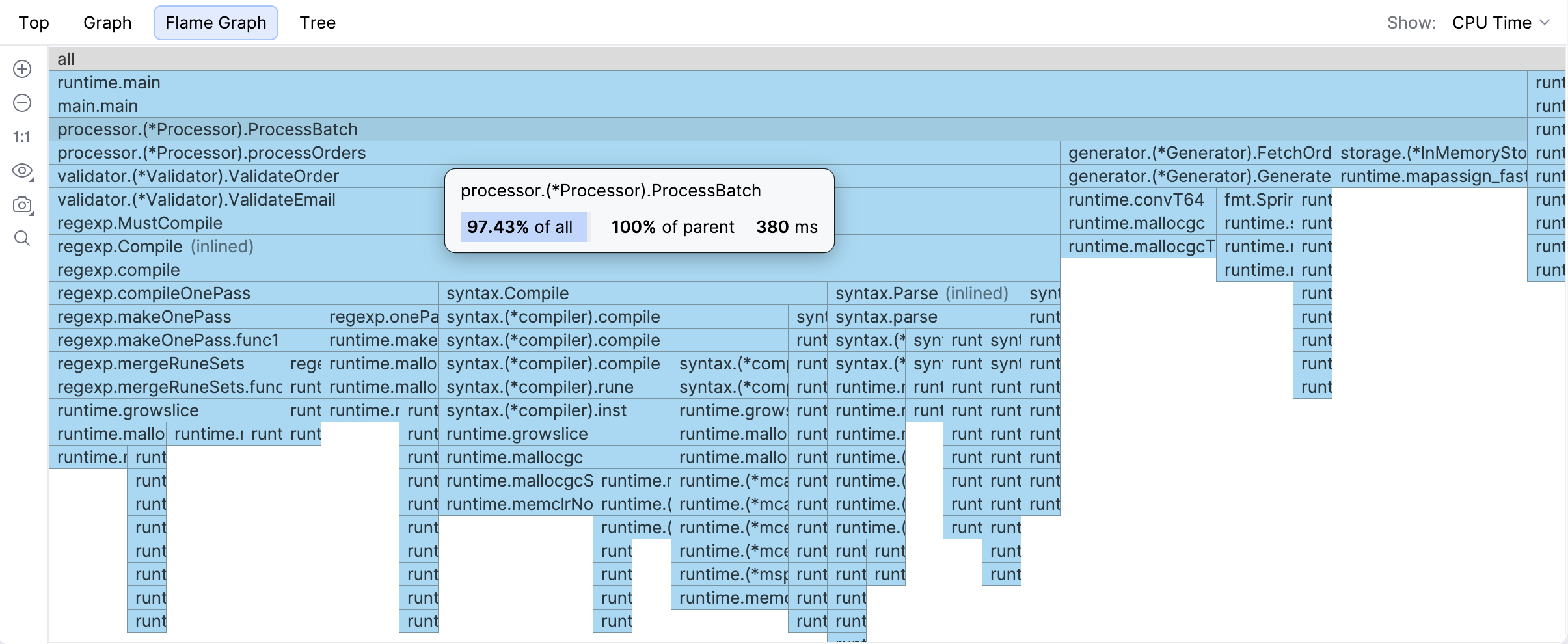This screenshot has height=644, width=1568.
Task: Open the Tree tab
Action: coord(318,23)
